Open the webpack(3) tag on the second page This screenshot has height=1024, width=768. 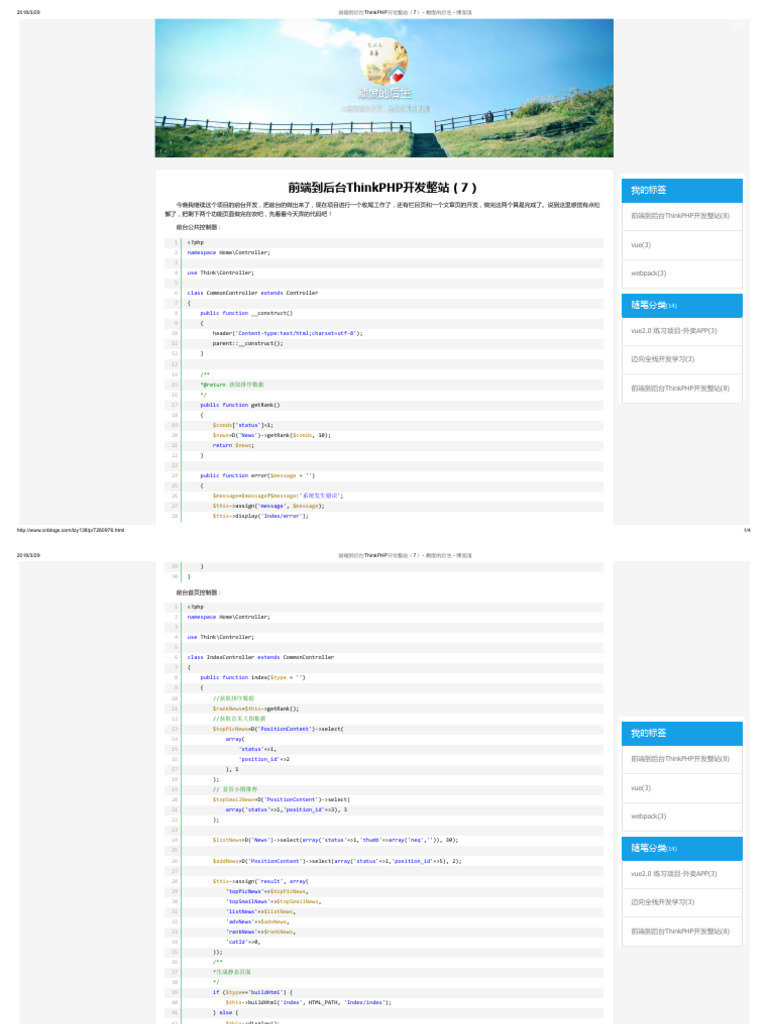pyautogui.click(x=648, y=816)
